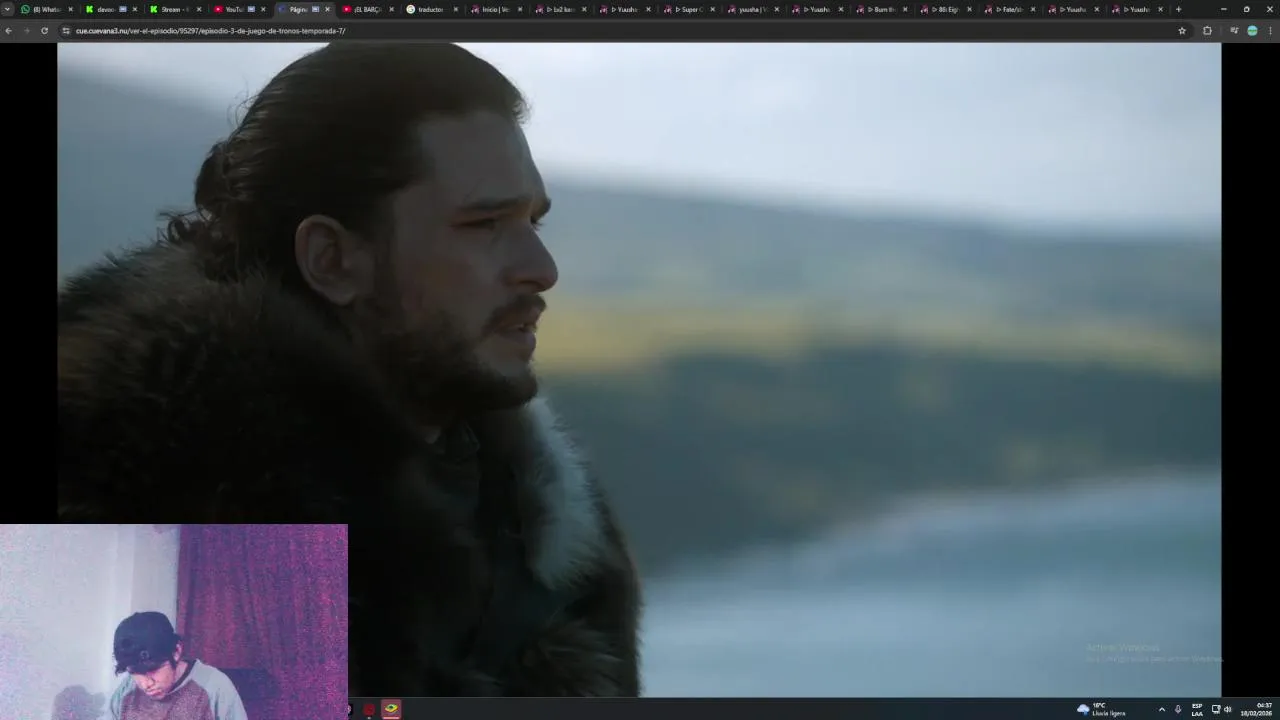Open the media controls toolbar icon
1280x720 pixels.
pos(1234,31)
